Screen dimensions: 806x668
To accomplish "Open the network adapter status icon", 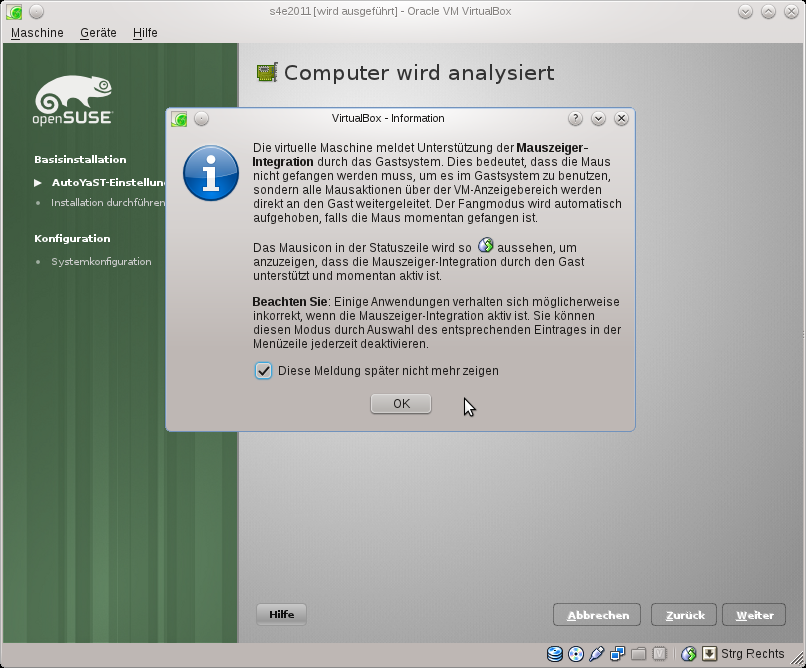I will (x=617, y=654).
